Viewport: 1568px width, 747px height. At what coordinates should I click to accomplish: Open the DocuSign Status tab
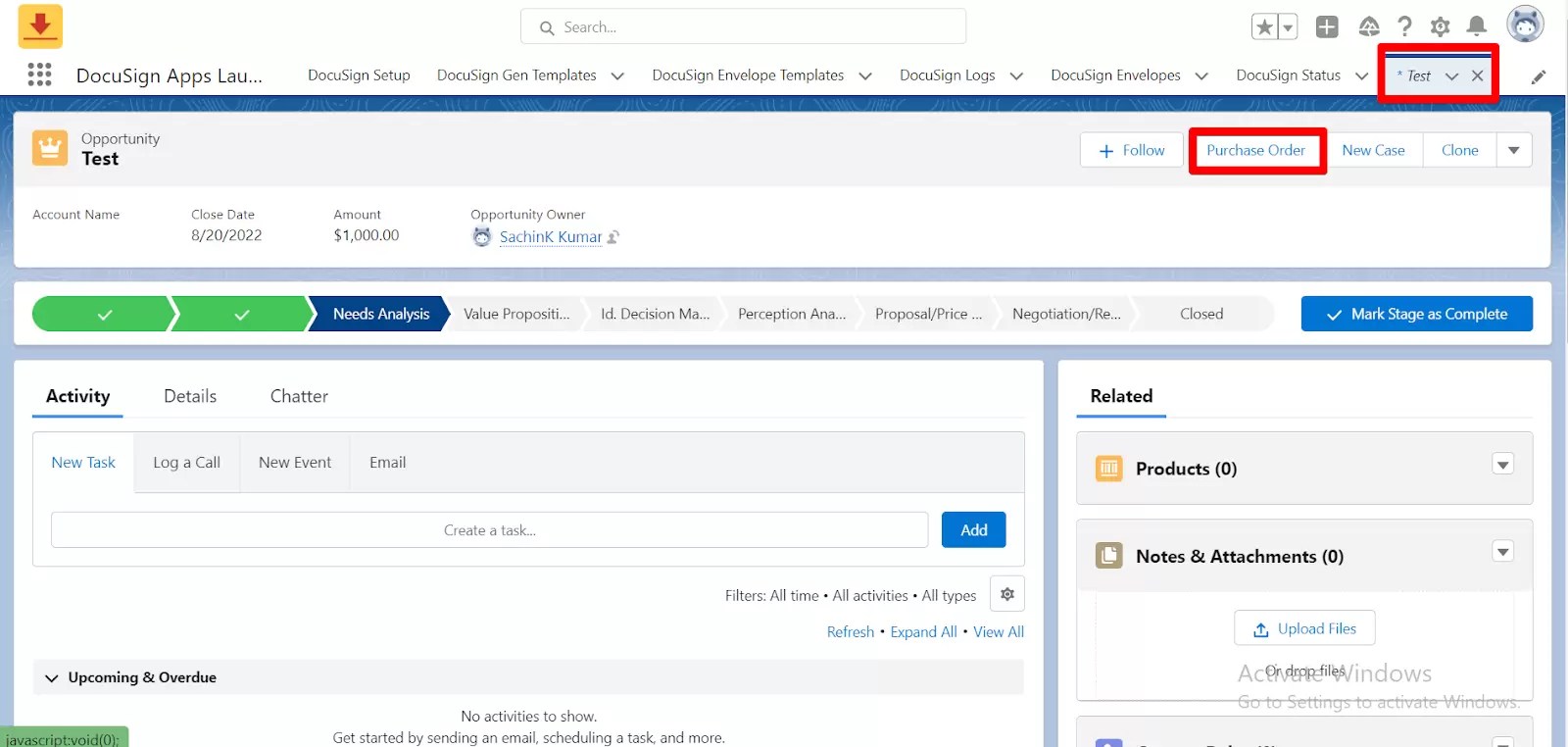tap(1288, 75)
